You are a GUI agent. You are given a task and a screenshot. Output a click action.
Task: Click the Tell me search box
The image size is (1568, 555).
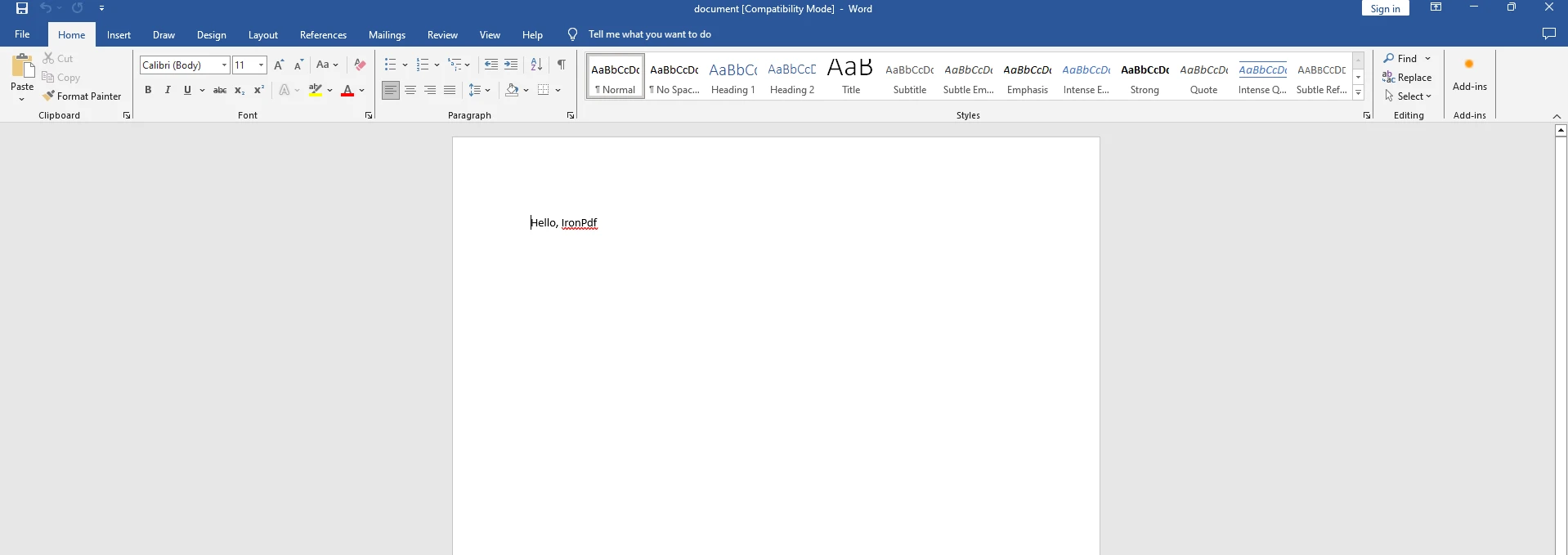click(649, 34)
